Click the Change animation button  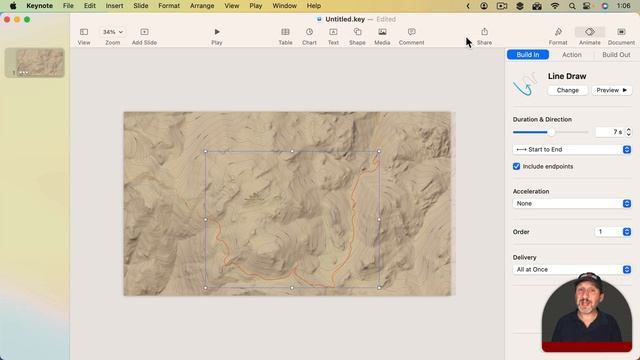click(567, 90)
